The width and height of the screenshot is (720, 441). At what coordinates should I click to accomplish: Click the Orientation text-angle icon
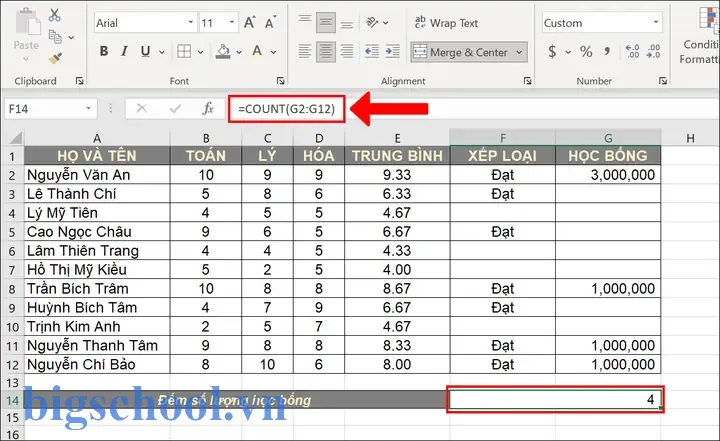coord(372,22)
